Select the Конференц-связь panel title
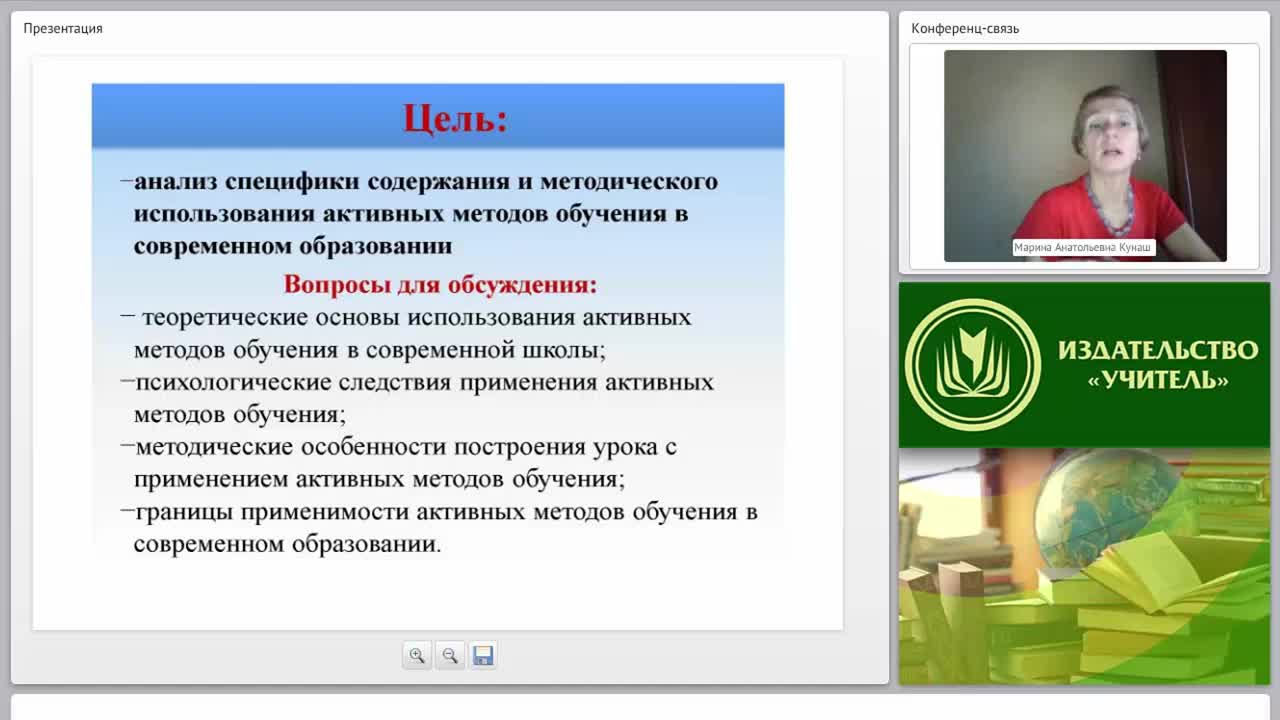1280x720 pixels. tap(965, 28)
